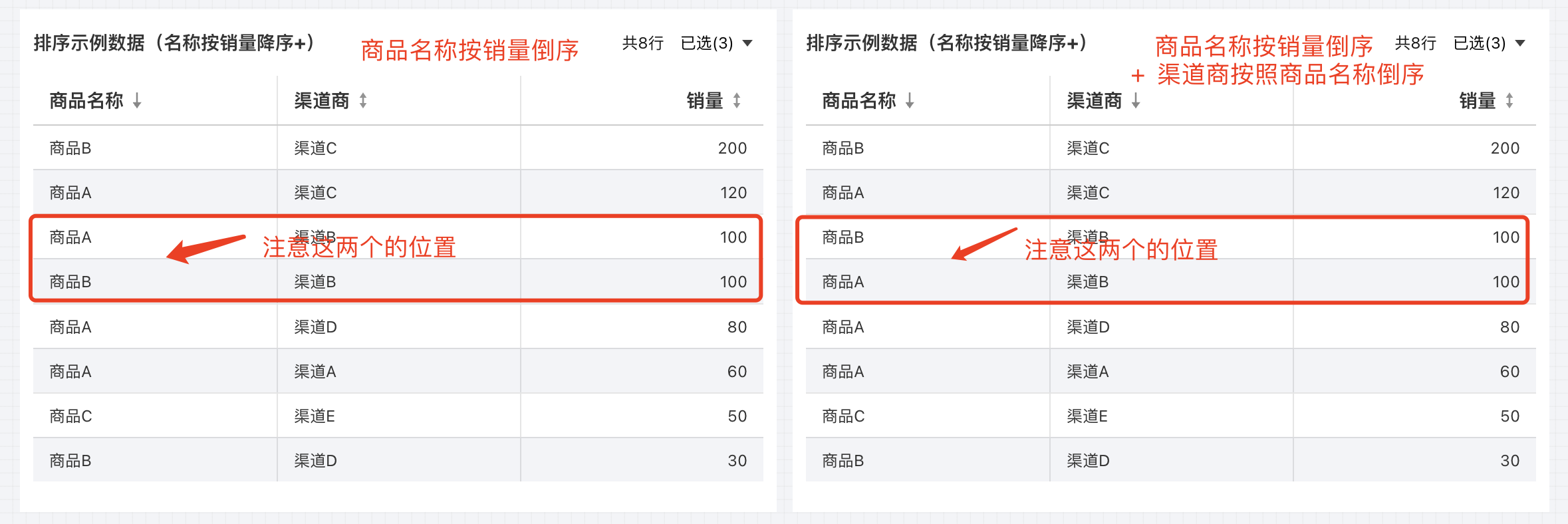
Task: Click 共8行 row count in left table
Action: pos(642,43)
